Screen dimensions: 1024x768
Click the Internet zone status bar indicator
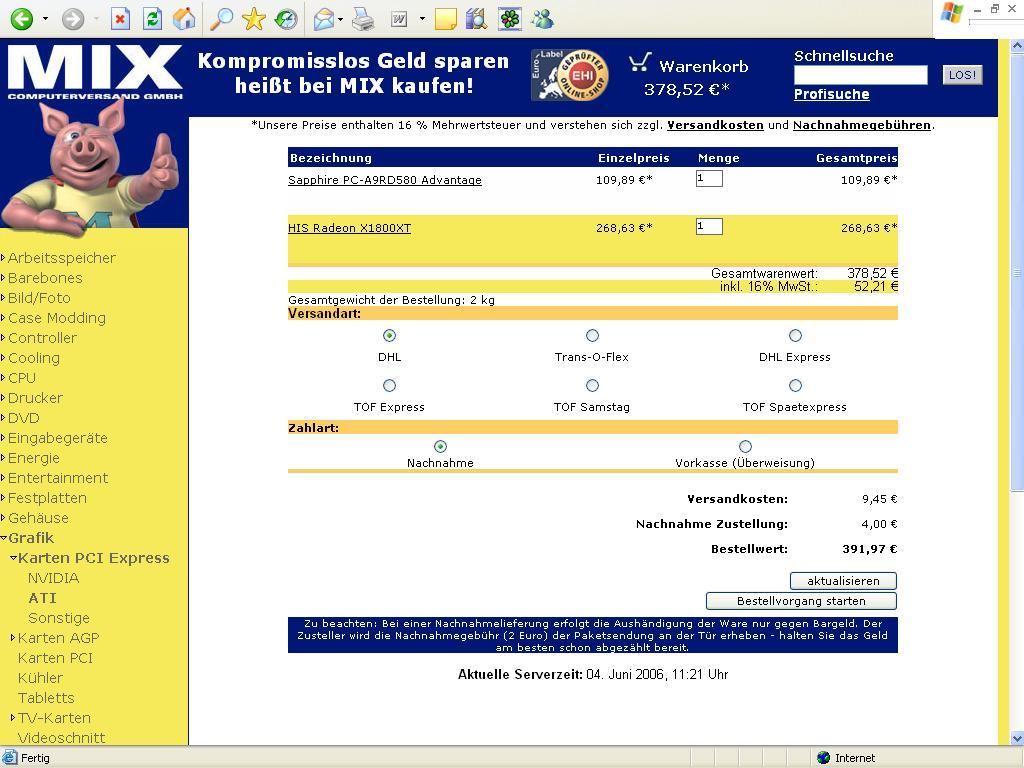point(846,758)
